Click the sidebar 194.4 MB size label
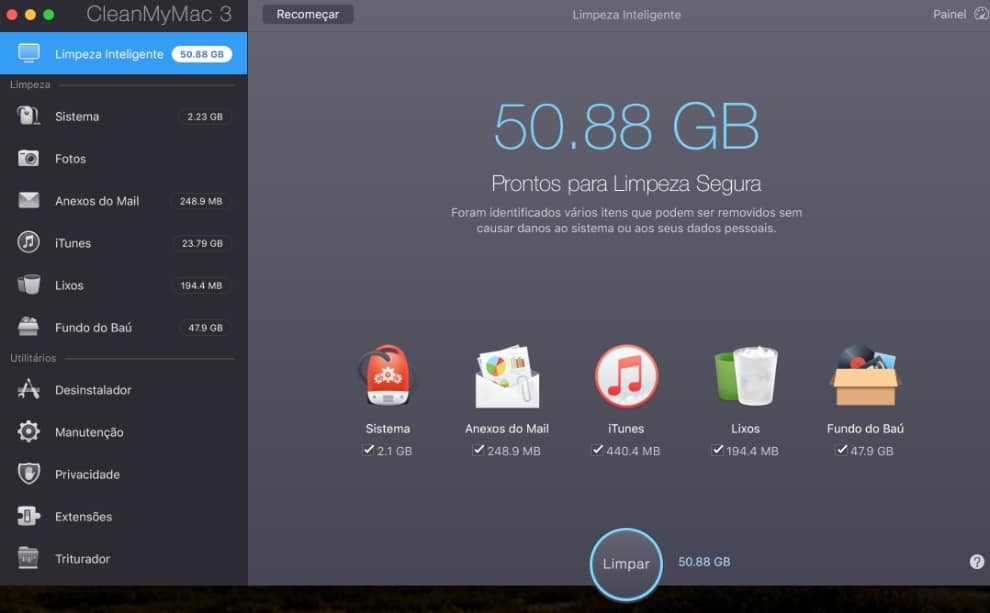 (x=201, y=285)
